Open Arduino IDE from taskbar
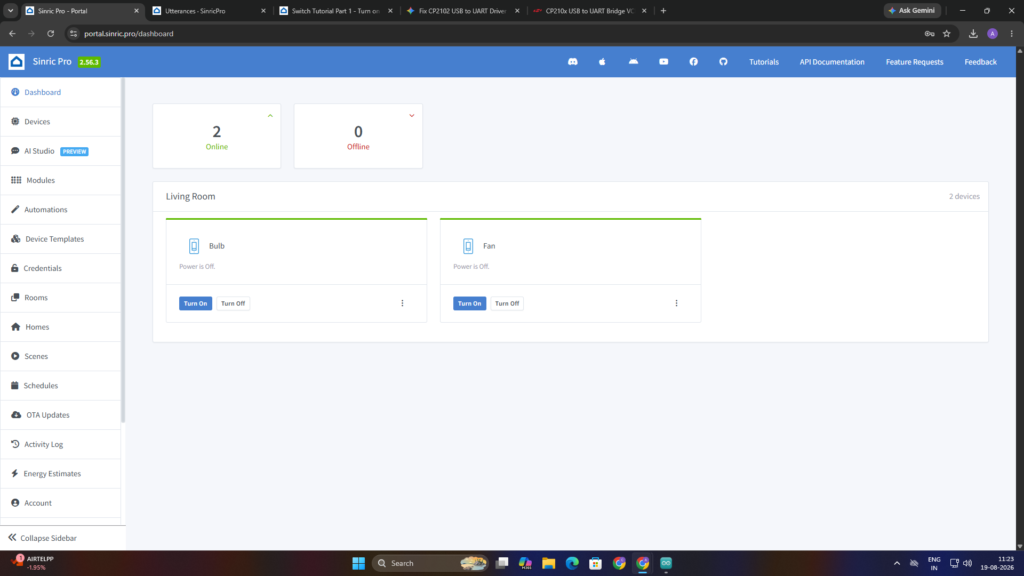1024x576 pixels. 666,563
